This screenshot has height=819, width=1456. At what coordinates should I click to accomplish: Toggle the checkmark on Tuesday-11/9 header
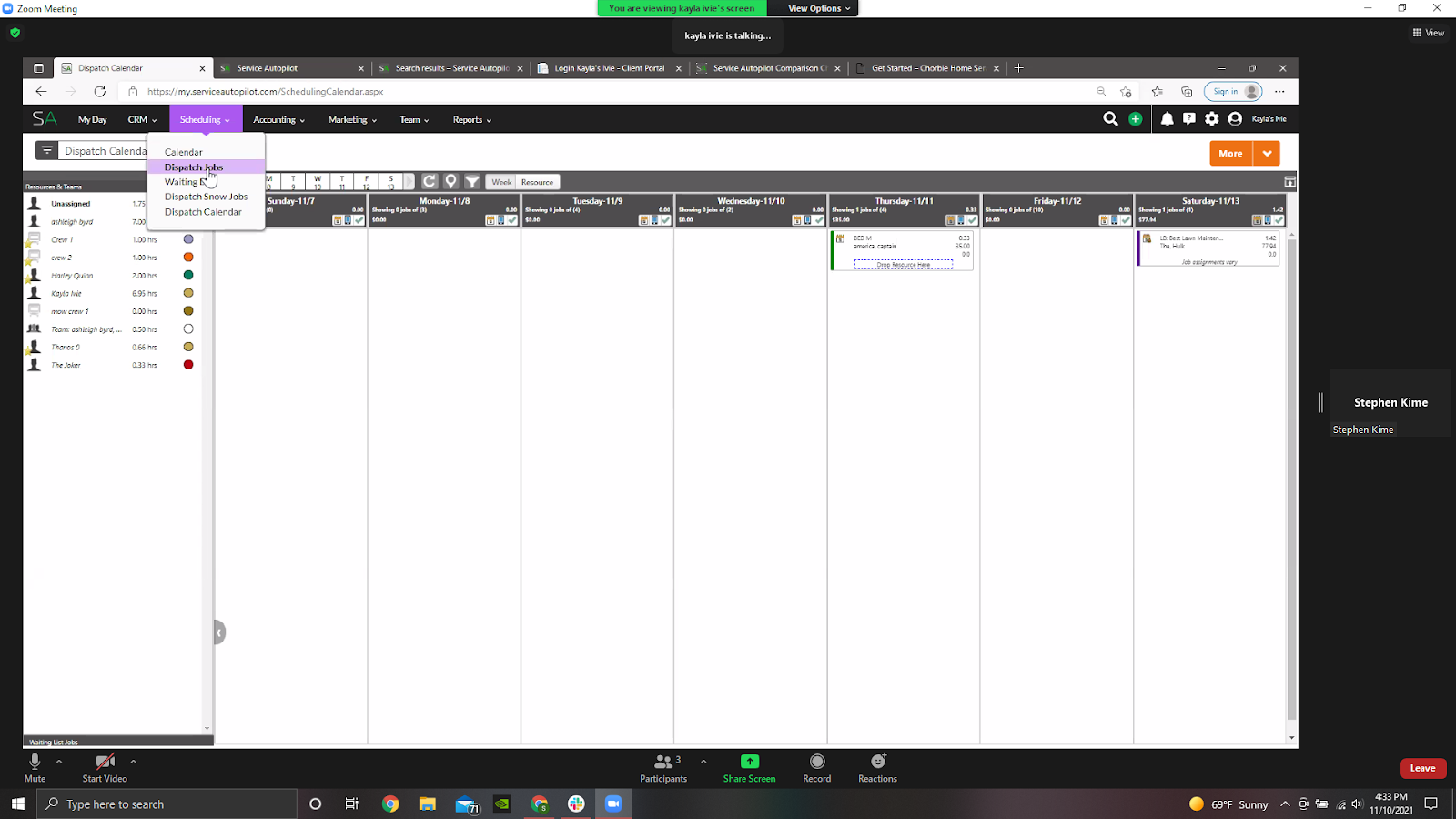[666, 220]
